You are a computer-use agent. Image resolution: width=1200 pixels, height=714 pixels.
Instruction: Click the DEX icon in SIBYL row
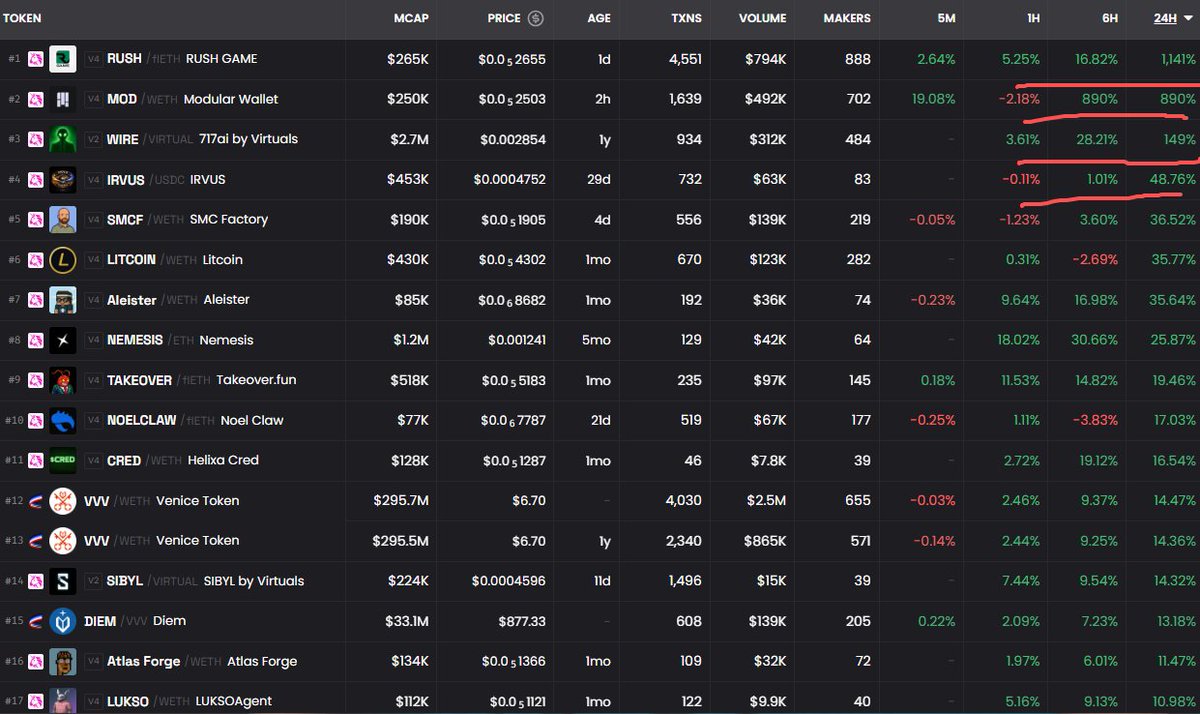[x=35, y=581]
